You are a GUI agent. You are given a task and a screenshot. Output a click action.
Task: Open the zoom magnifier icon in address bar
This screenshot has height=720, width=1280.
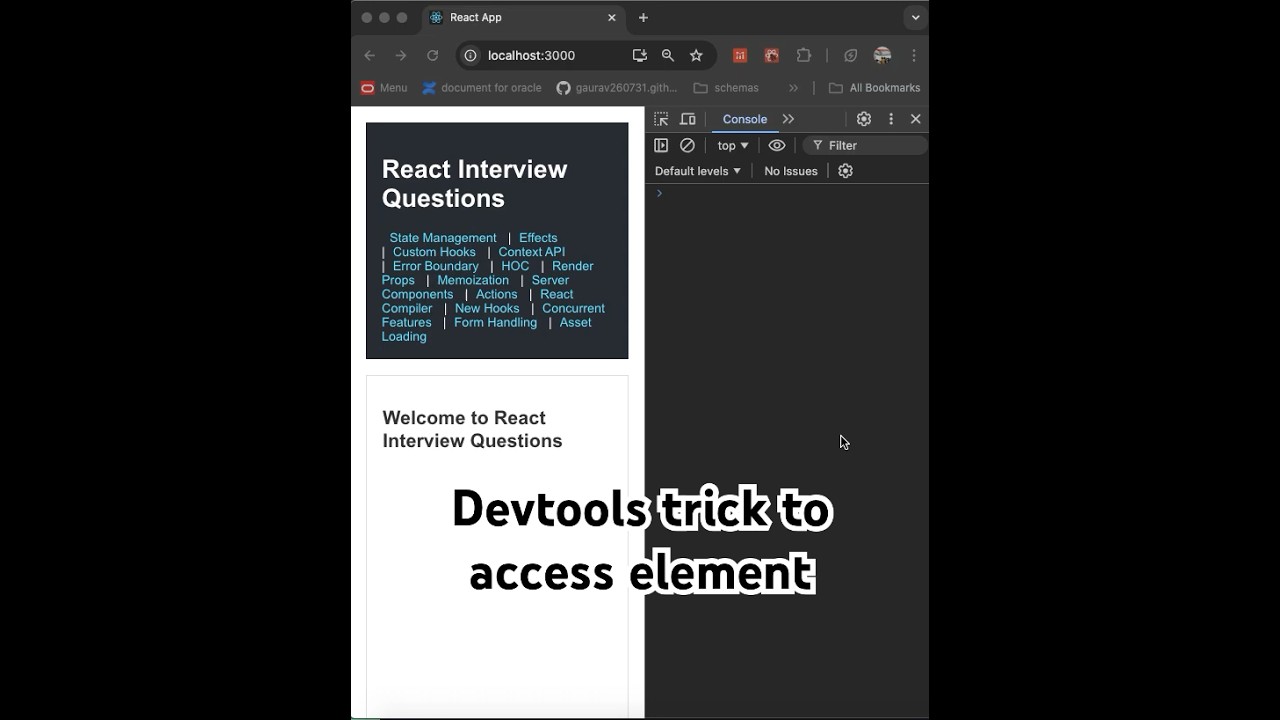(x=668, y=56)
